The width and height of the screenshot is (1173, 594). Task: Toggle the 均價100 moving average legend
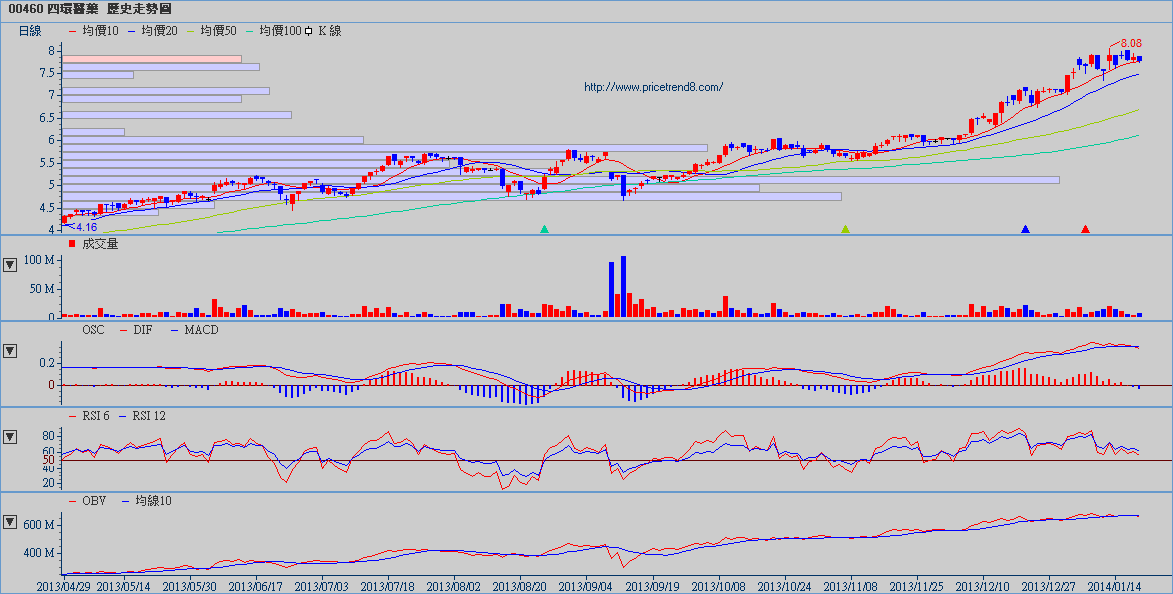click(279, 31)
